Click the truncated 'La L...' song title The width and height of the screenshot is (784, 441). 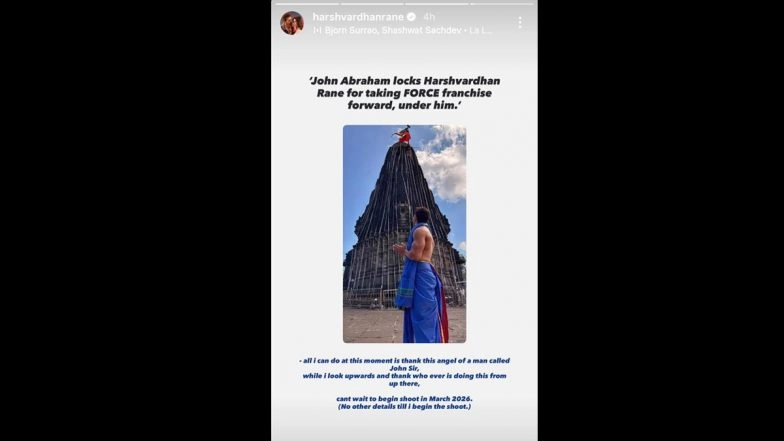point(481,30)
